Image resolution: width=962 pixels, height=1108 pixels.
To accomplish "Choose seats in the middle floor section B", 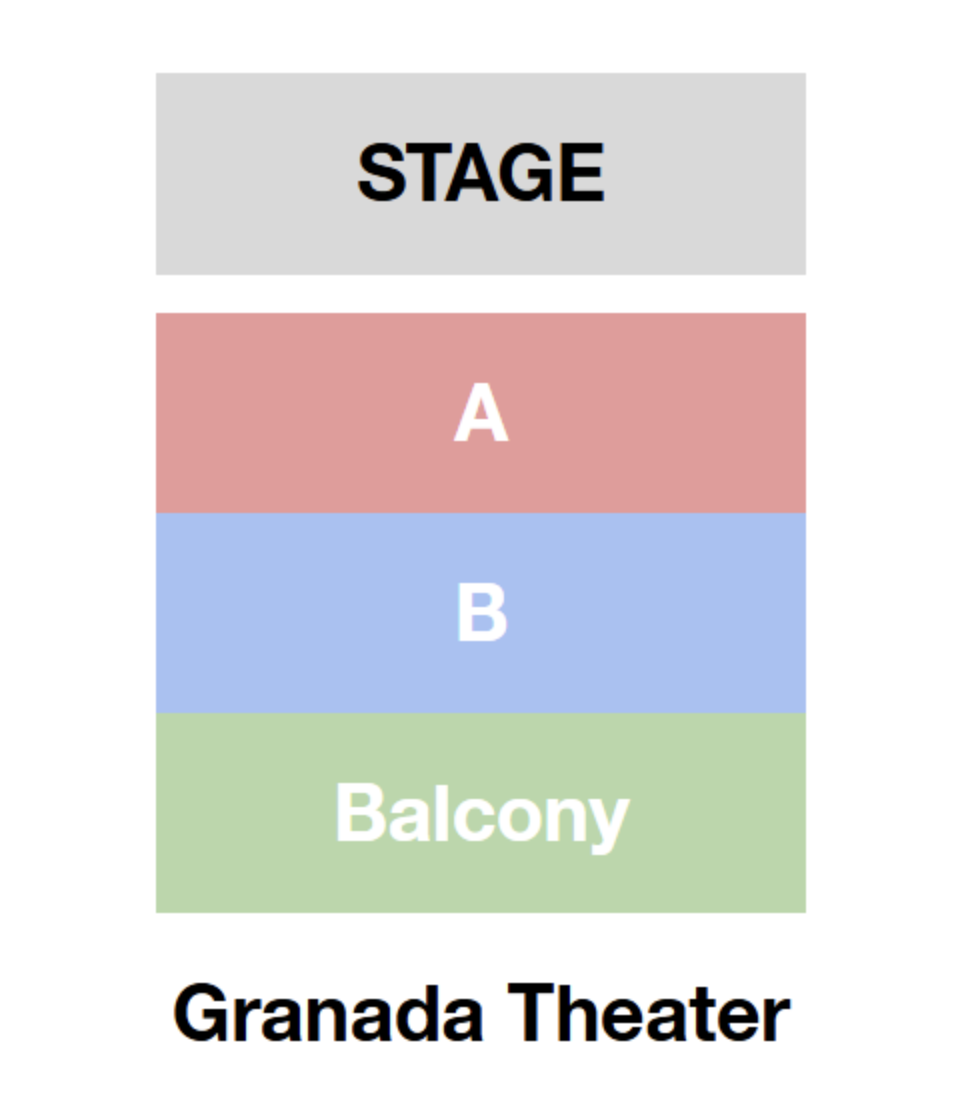I will (481, 613).
